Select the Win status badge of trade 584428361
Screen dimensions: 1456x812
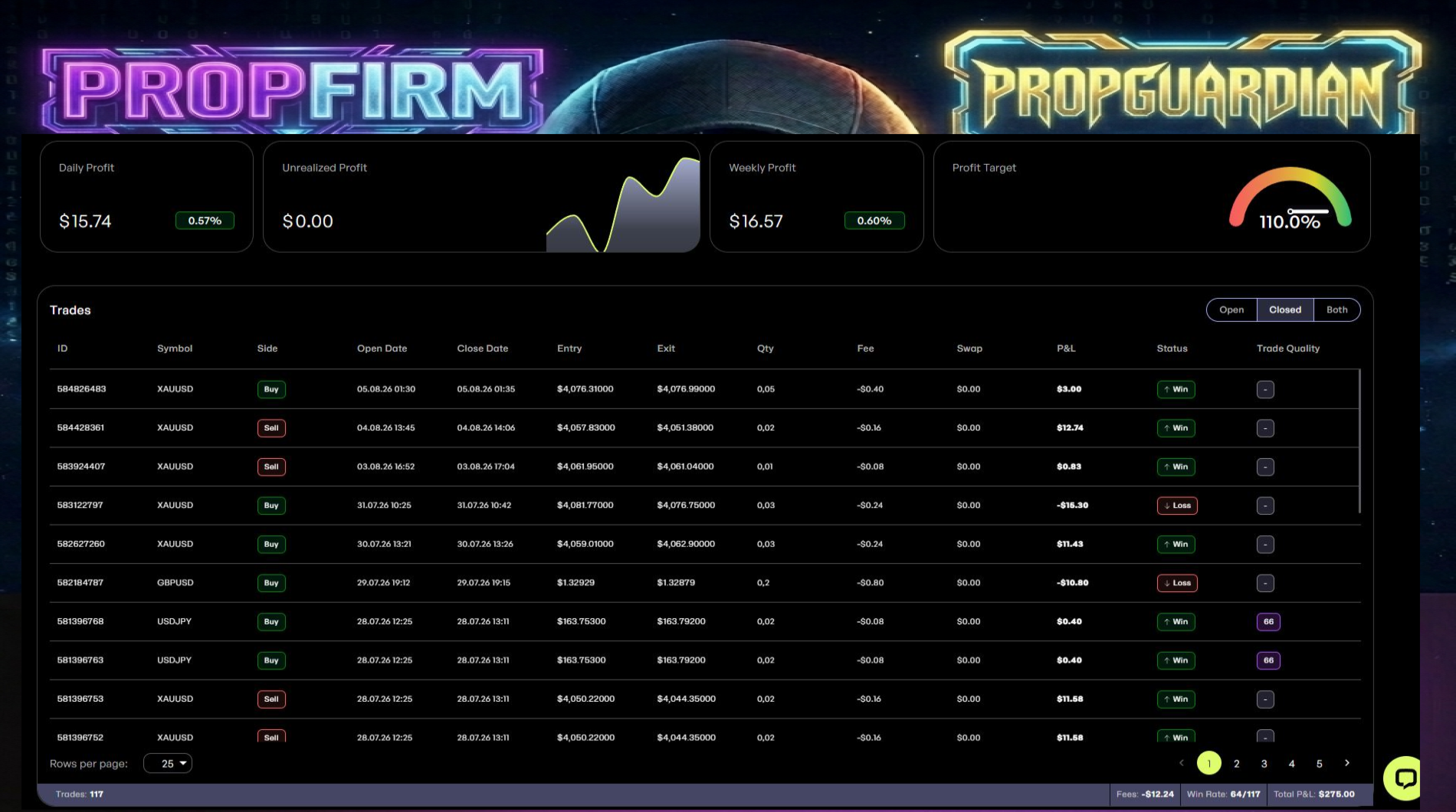[1176, 428]
